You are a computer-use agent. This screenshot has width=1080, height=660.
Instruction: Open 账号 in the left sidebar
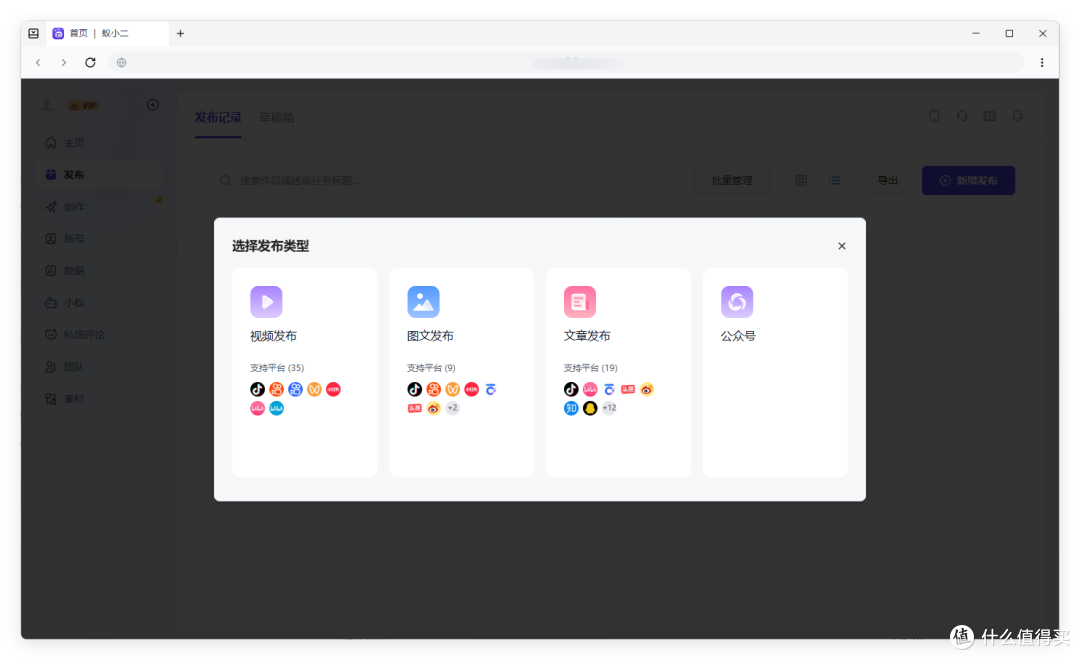click(98, 238)
